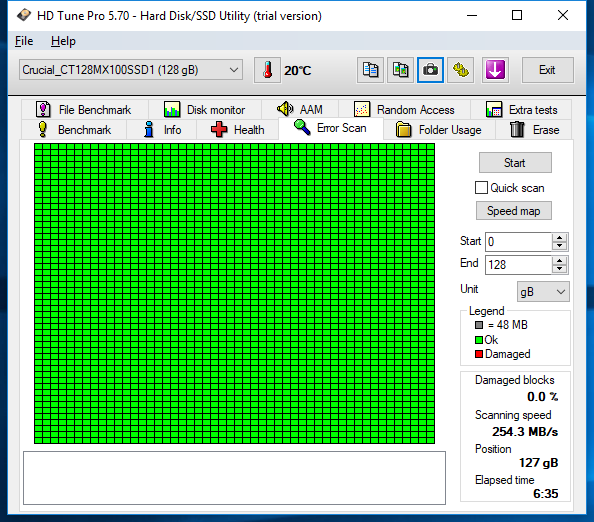
Task: Click the copy screenshot to clipboard icon
Action: pyautogui.click(x=400, y=70)
